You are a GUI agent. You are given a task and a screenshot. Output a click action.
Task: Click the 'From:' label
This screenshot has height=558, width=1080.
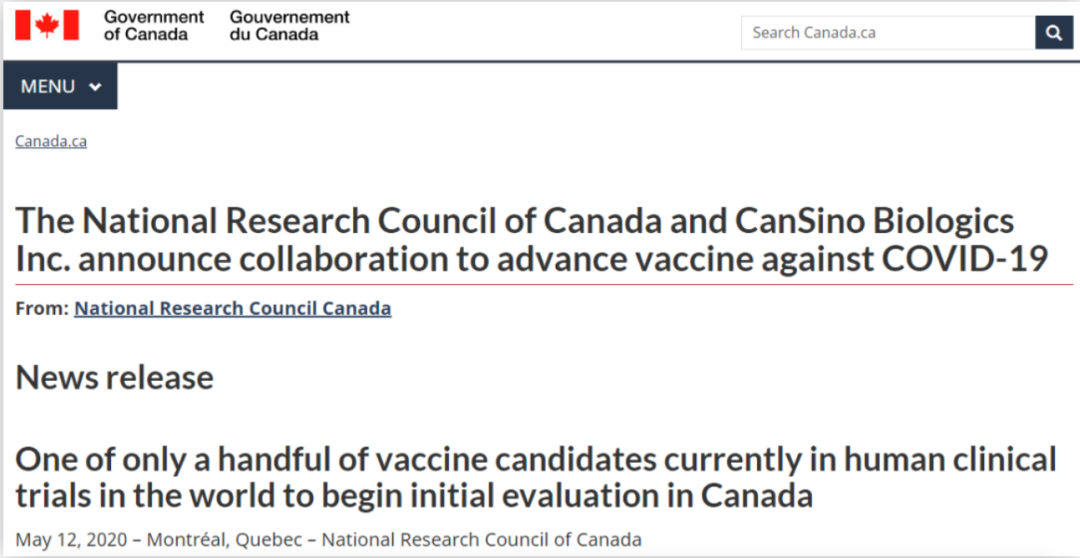[42, 308]
